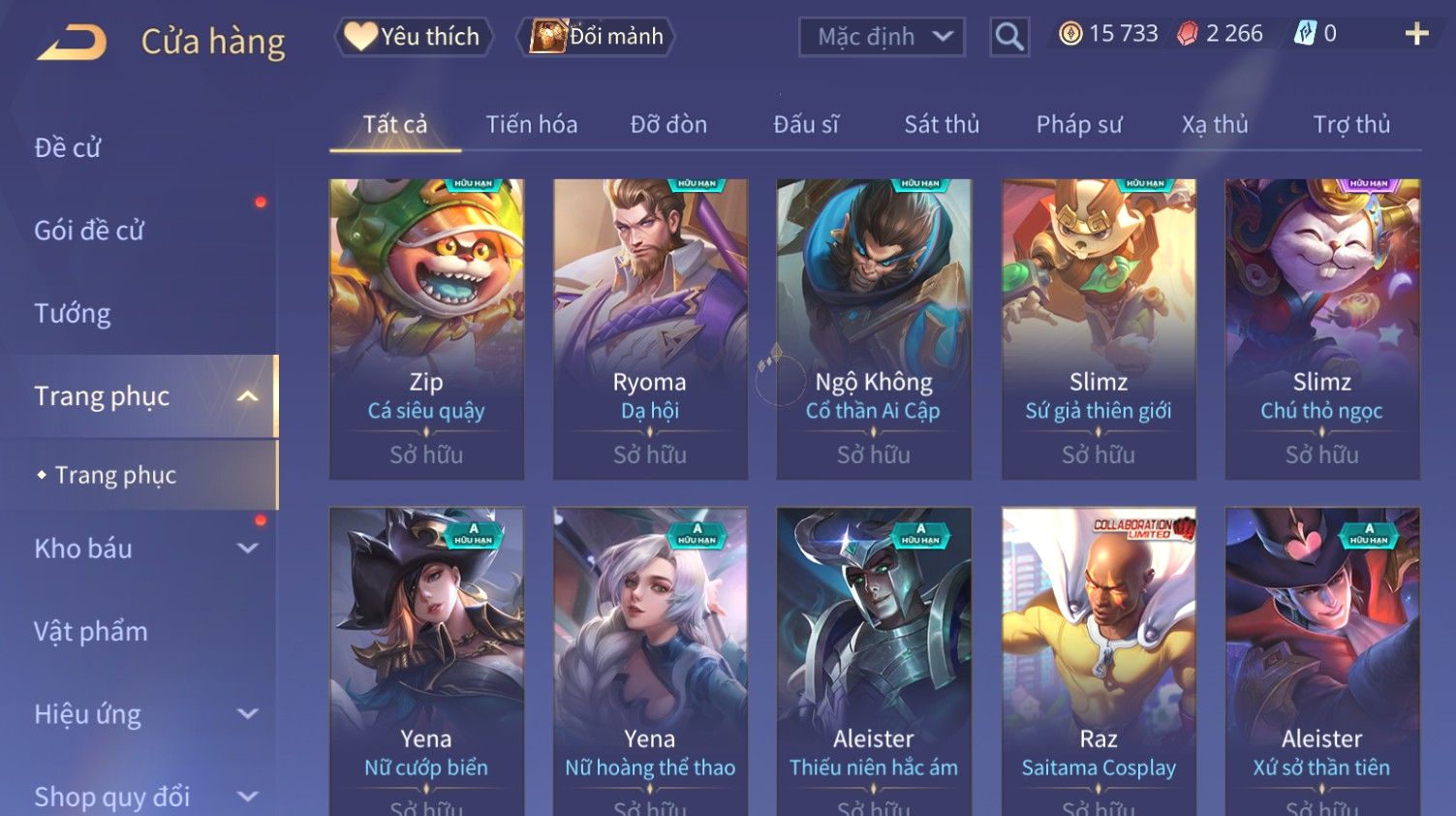The image size is (1456, 816).
Task: Open the Mặc định sort dropdown
Action: 882,38
